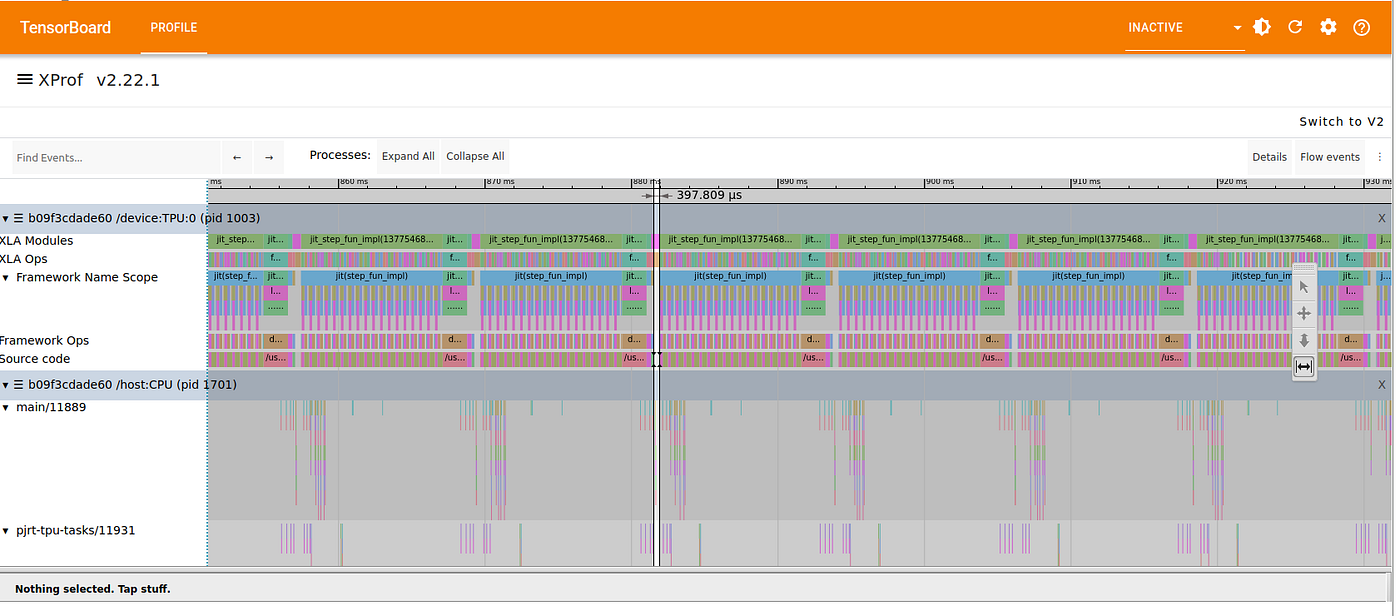
Task: Select the timing mouse mode tool
Action: pos(1303,367)
